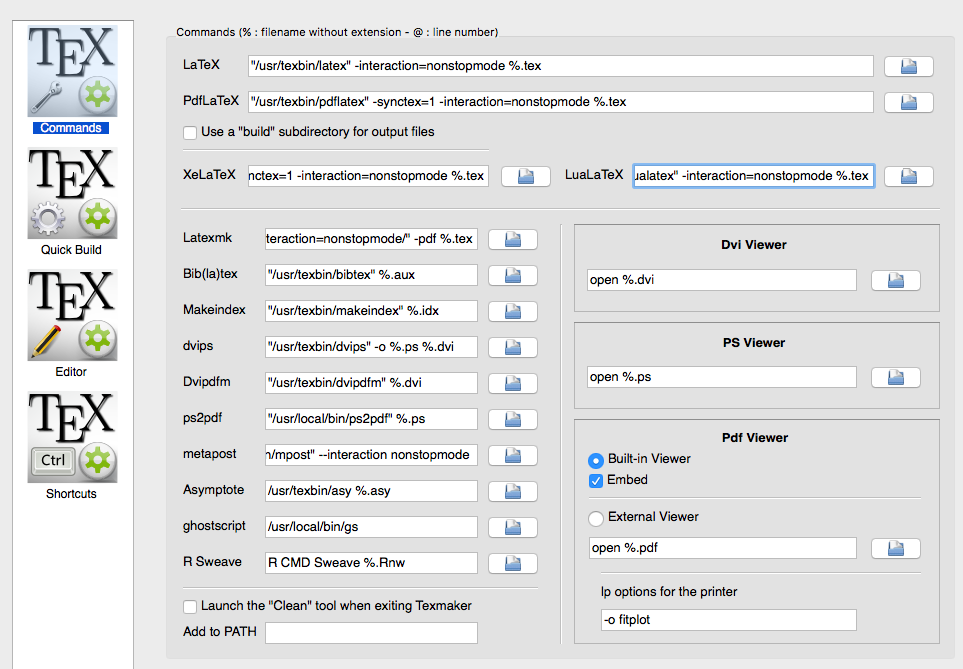This screenshot has height=669, width=963.
Task: Click the ghostscript command field
Action: (x=372, y=526)
